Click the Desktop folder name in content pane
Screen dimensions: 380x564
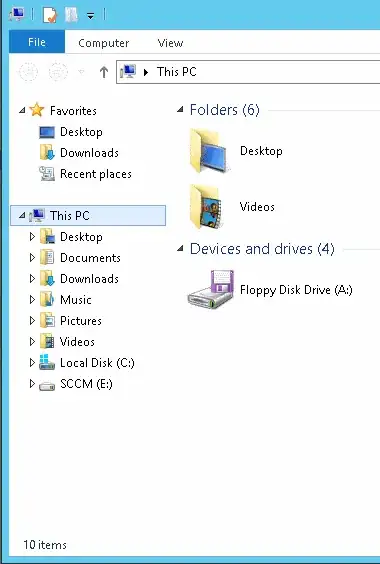click(261, 151)
